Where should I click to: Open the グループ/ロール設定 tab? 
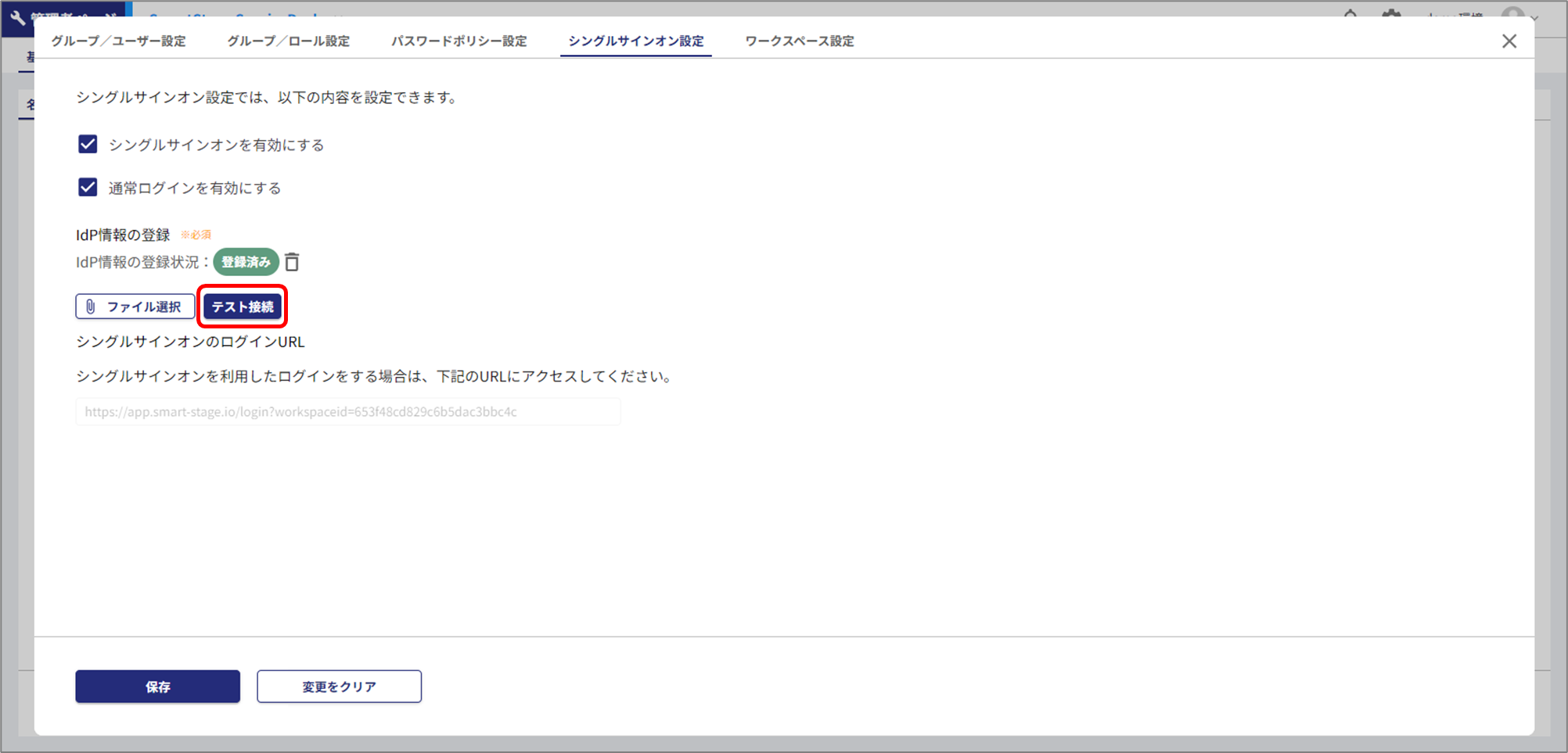pyautogui.click(x=288, y=41)
